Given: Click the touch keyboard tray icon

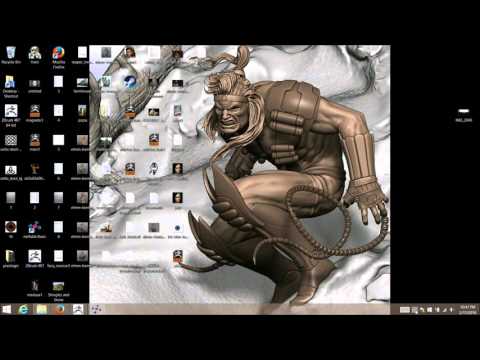Looking at the screenshot, I should pyautogui.click(x=405, y=310).
